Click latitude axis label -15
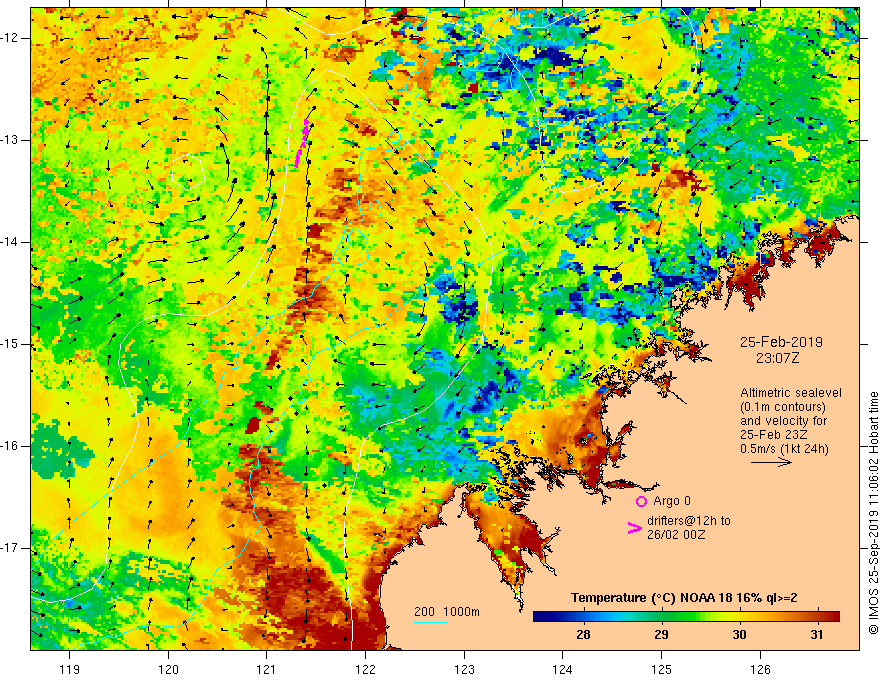This screenshot has width=880, height=680. tap(10, 344)
